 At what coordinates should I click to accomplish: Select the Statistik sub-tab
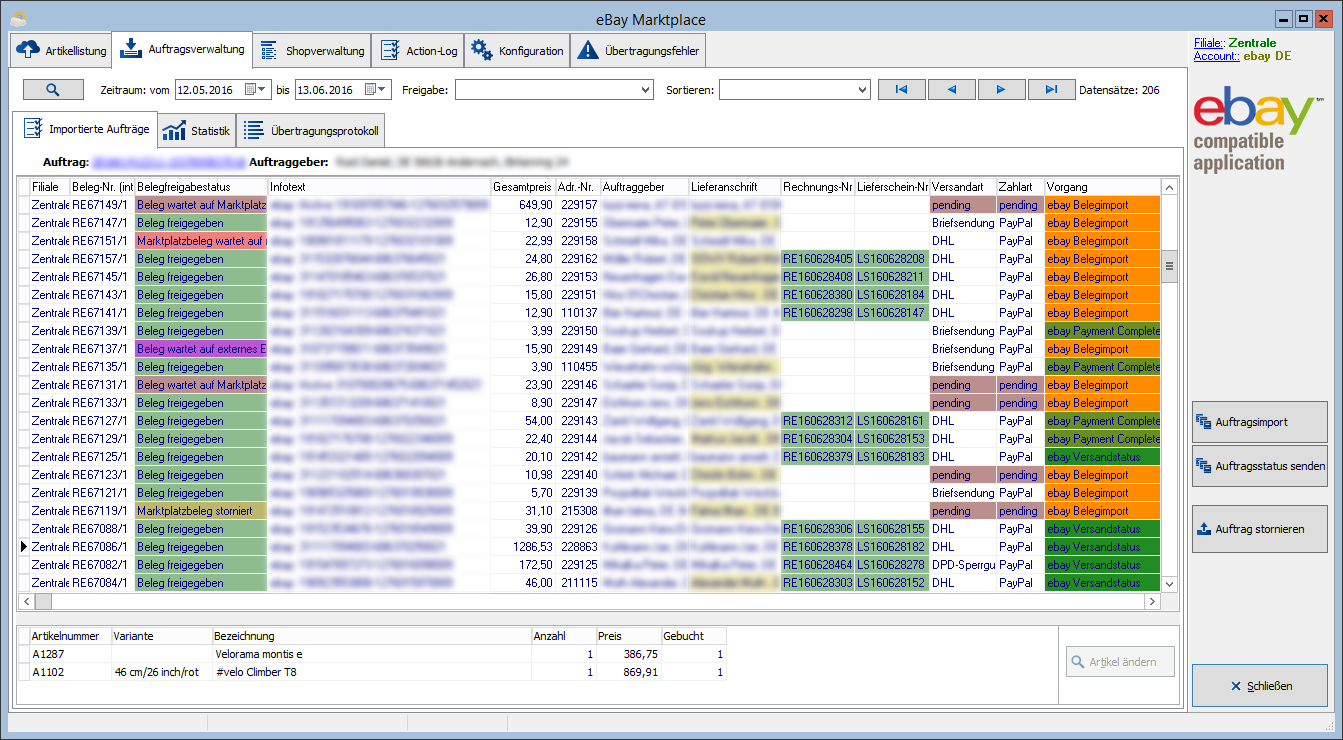pyautogui.click(x=196, y=131)
